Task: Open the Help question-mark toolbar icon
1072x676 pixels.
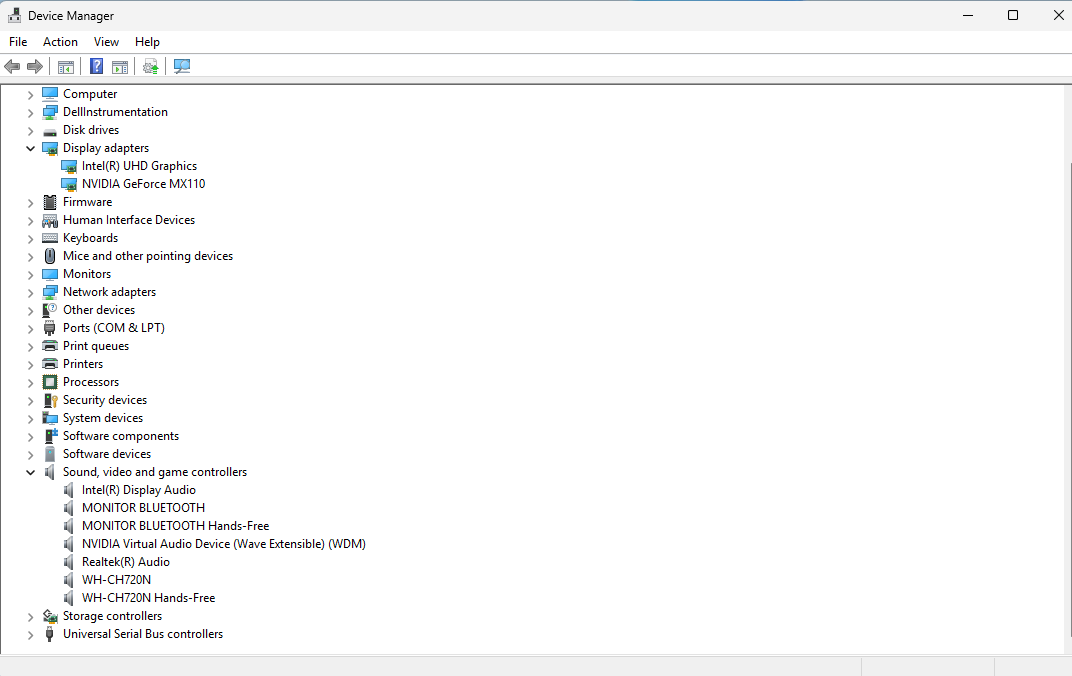Action: pyautogui.click(x=96, y=66)
